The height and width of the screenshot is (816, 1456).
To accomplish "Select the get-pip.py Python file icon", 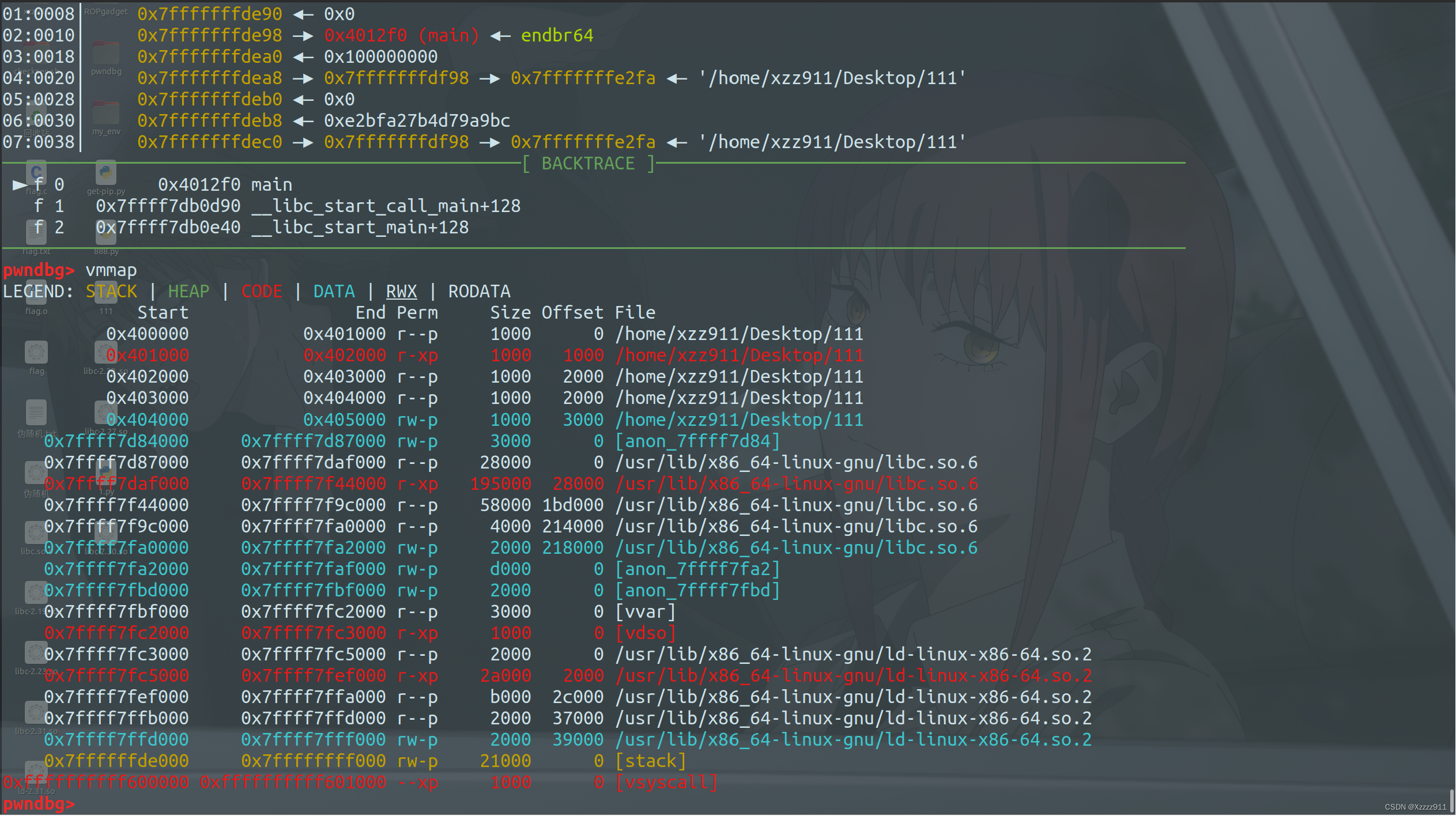I will point(106,173).
